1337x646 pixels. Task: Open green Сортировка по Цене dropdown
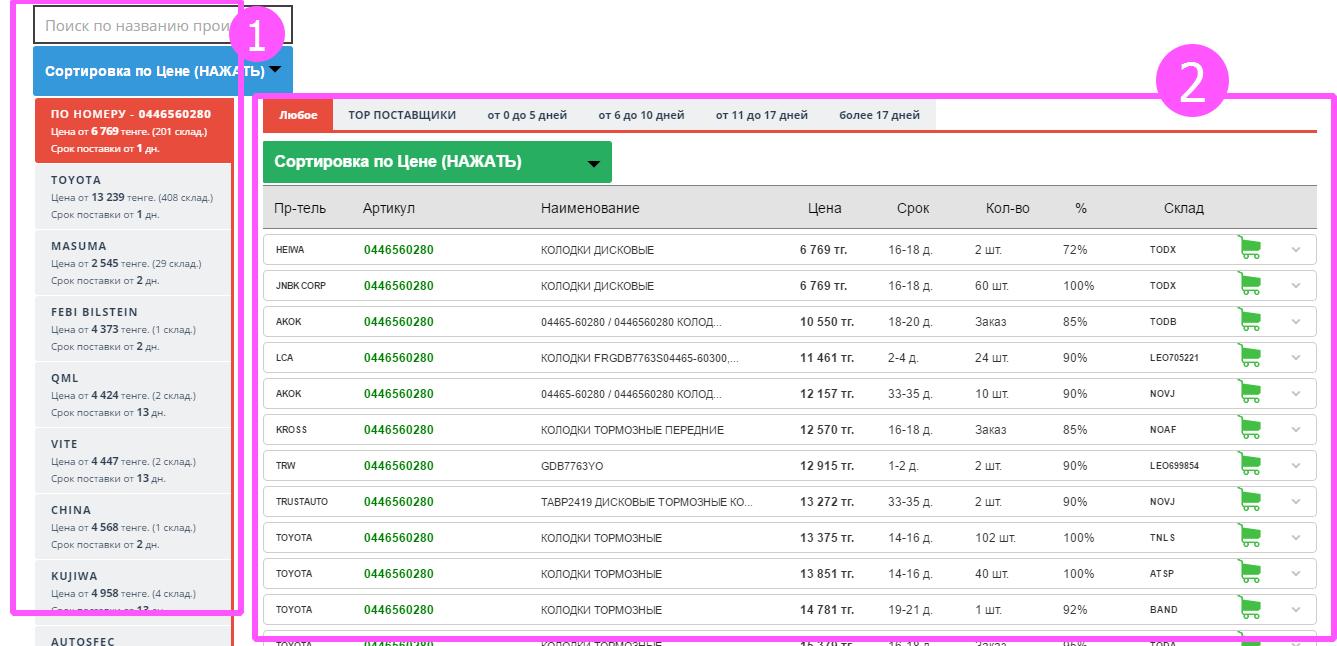click(436, 162)
